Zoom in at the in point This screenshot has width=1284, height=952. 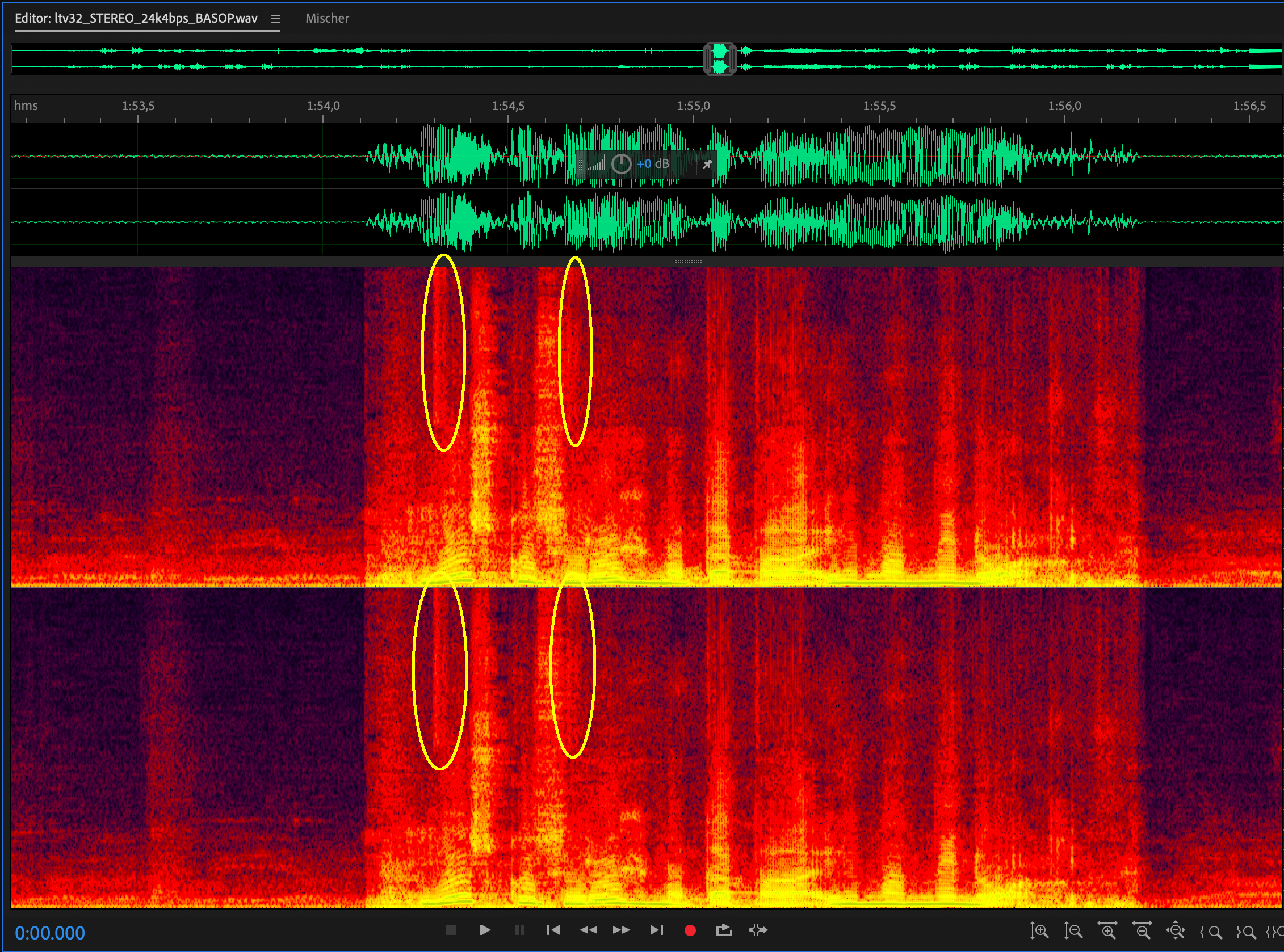1211,931
